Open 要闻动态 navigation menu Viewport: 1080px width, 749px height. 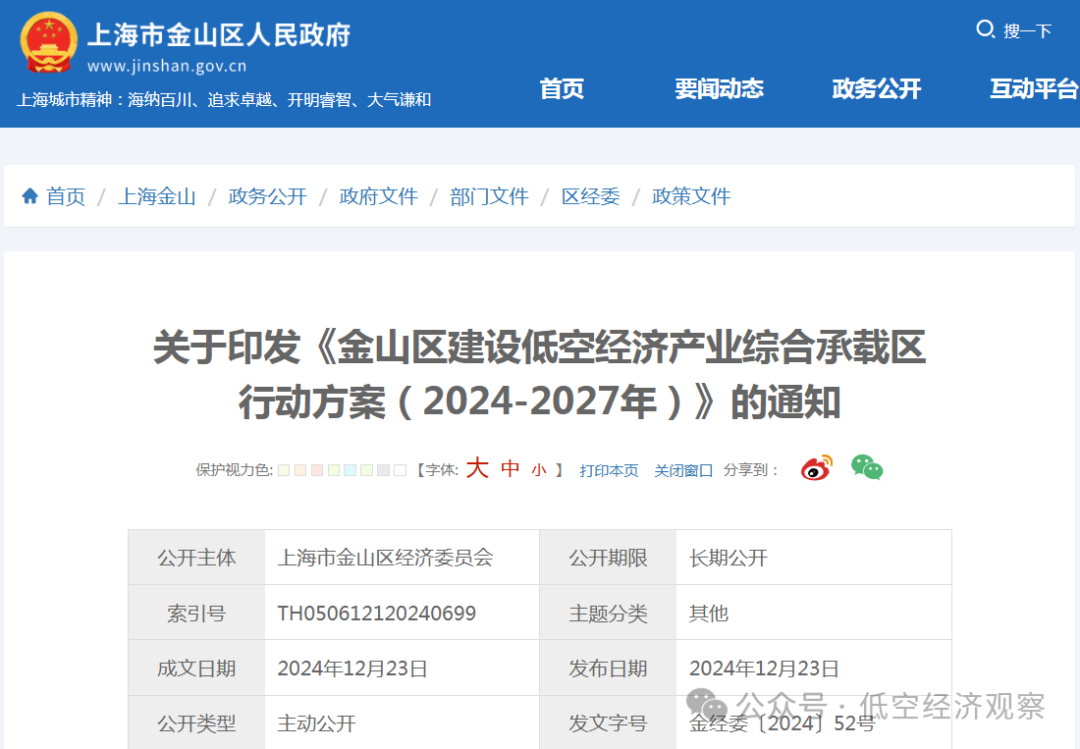pyautogui.click(x=719, y=88)
